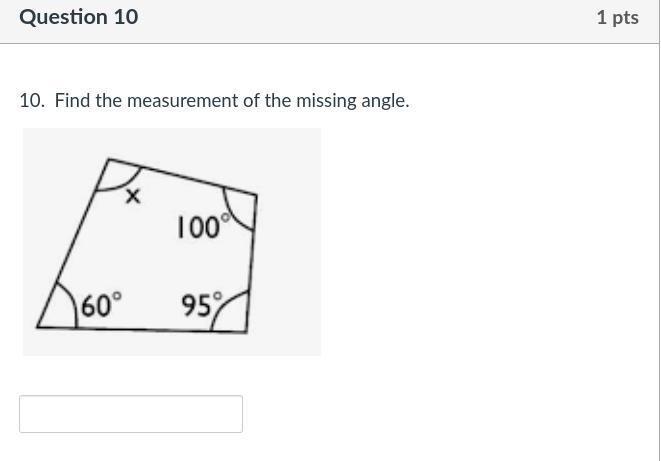
Task: Click the quadrilateral's bottom edge line
Action: [x=140, y=329]
